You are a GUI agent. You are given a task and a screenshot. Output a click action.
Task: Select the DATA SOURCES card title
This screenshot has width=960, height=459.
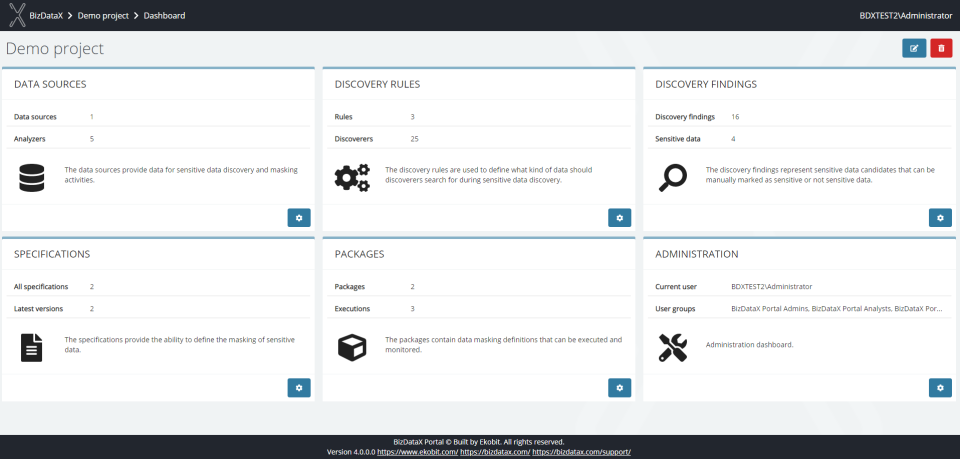coord(50,84)
